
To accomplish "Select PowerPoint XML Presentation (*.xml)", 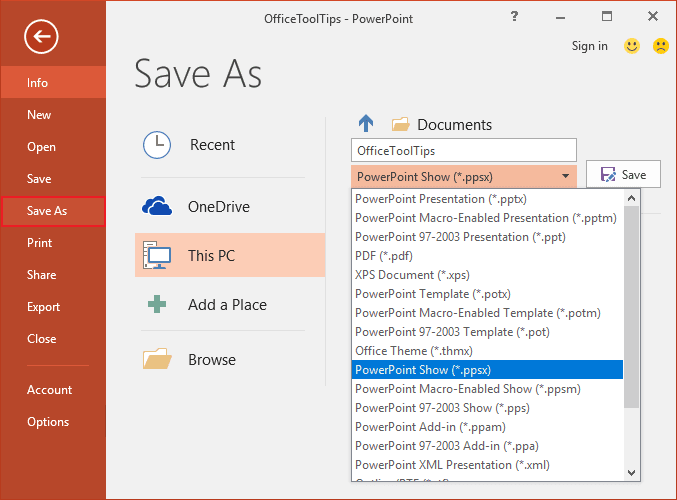I will pos(487,465).
